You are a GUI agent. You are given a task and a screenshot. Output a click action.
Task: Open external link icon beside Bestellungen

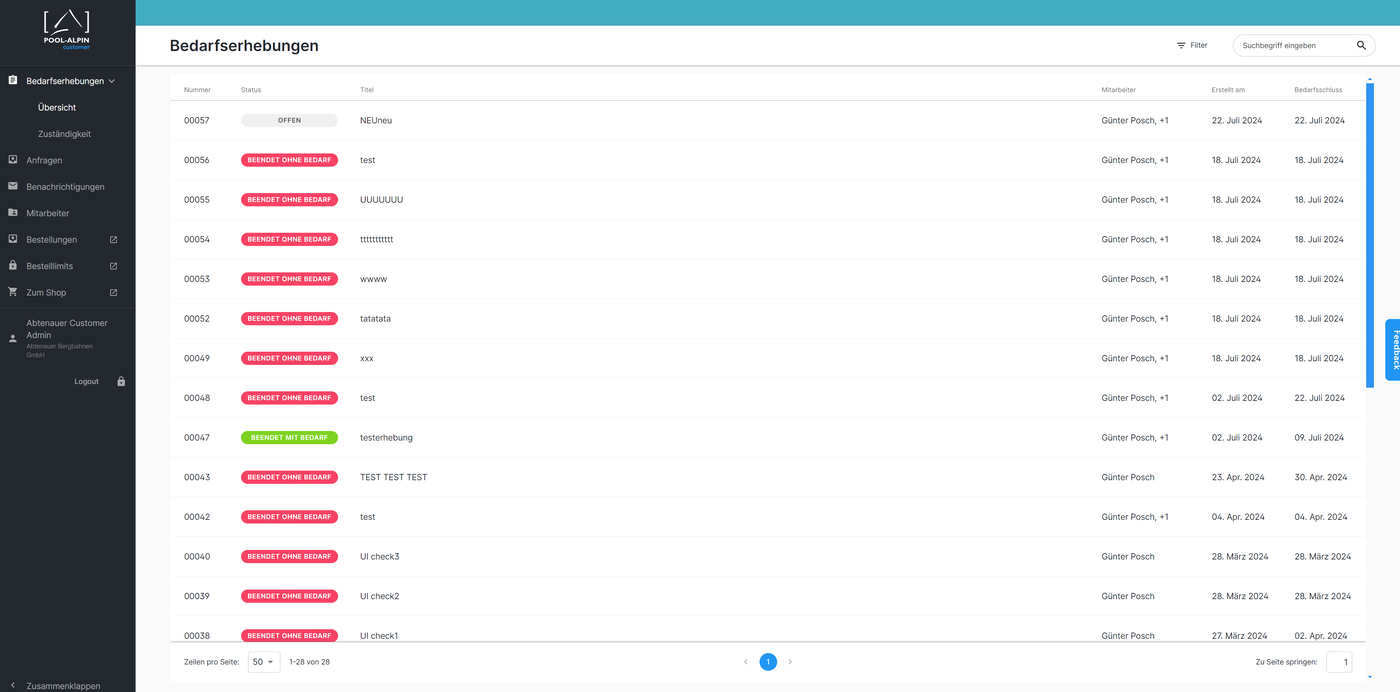113,240
